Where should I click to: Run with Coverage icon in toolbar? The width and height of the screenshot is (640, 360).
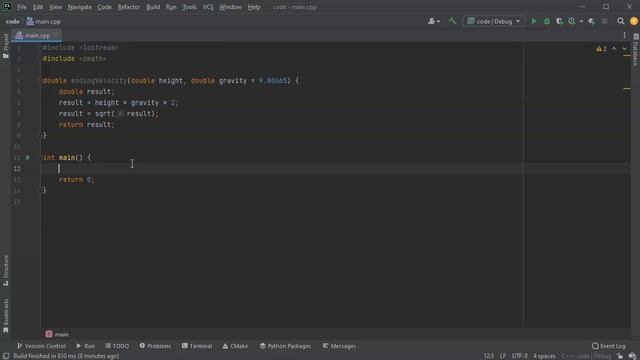point(560,21)
